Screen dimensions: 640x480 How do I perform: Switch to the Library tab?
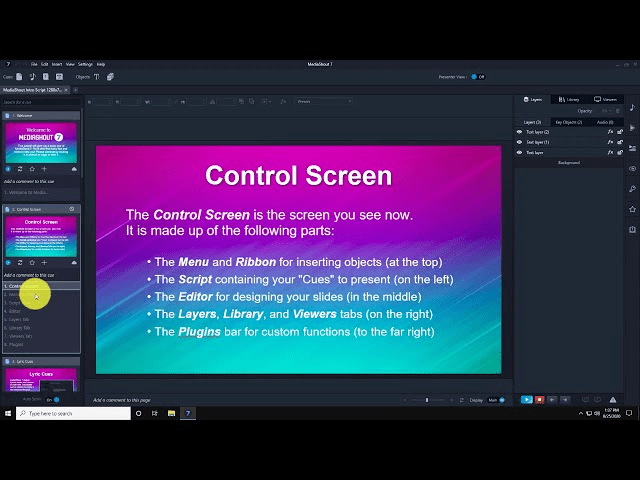click(568, 99)
